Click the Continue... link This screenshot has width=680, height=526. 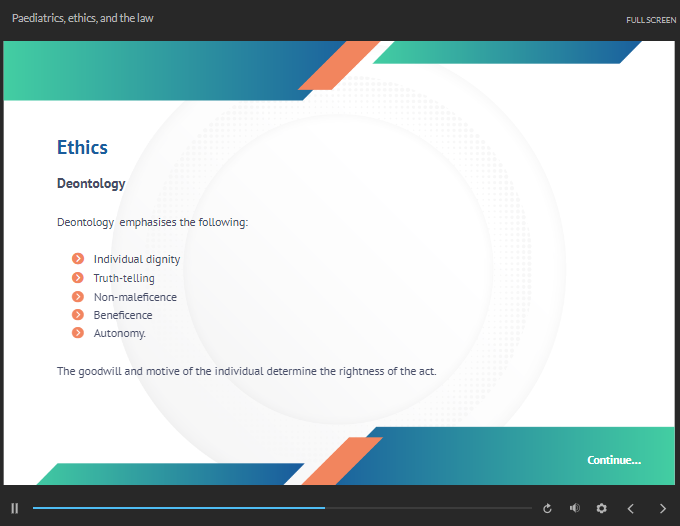tap(614, 460)
